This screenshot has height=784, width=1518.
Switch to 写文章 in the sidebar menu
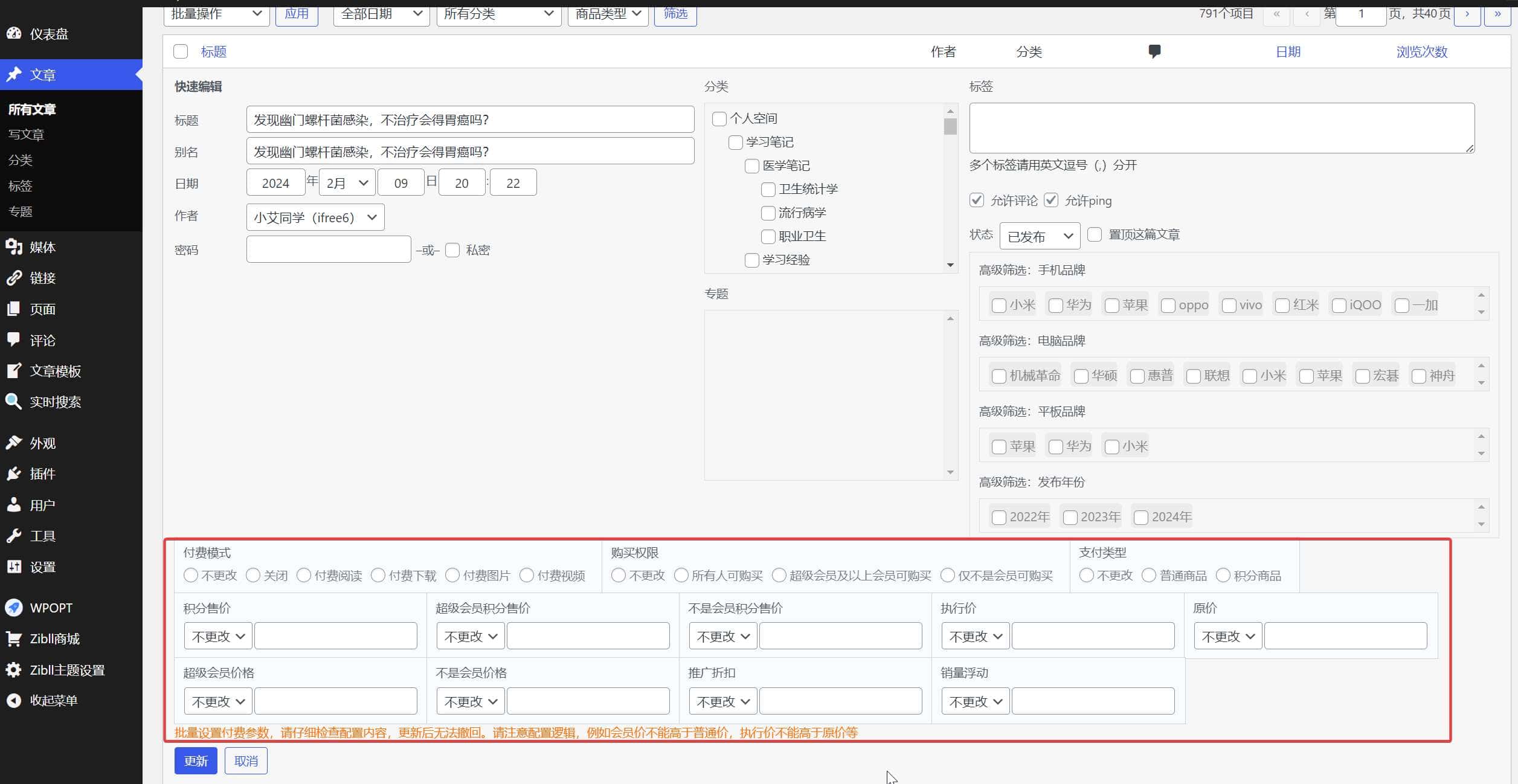coord(27,134)
